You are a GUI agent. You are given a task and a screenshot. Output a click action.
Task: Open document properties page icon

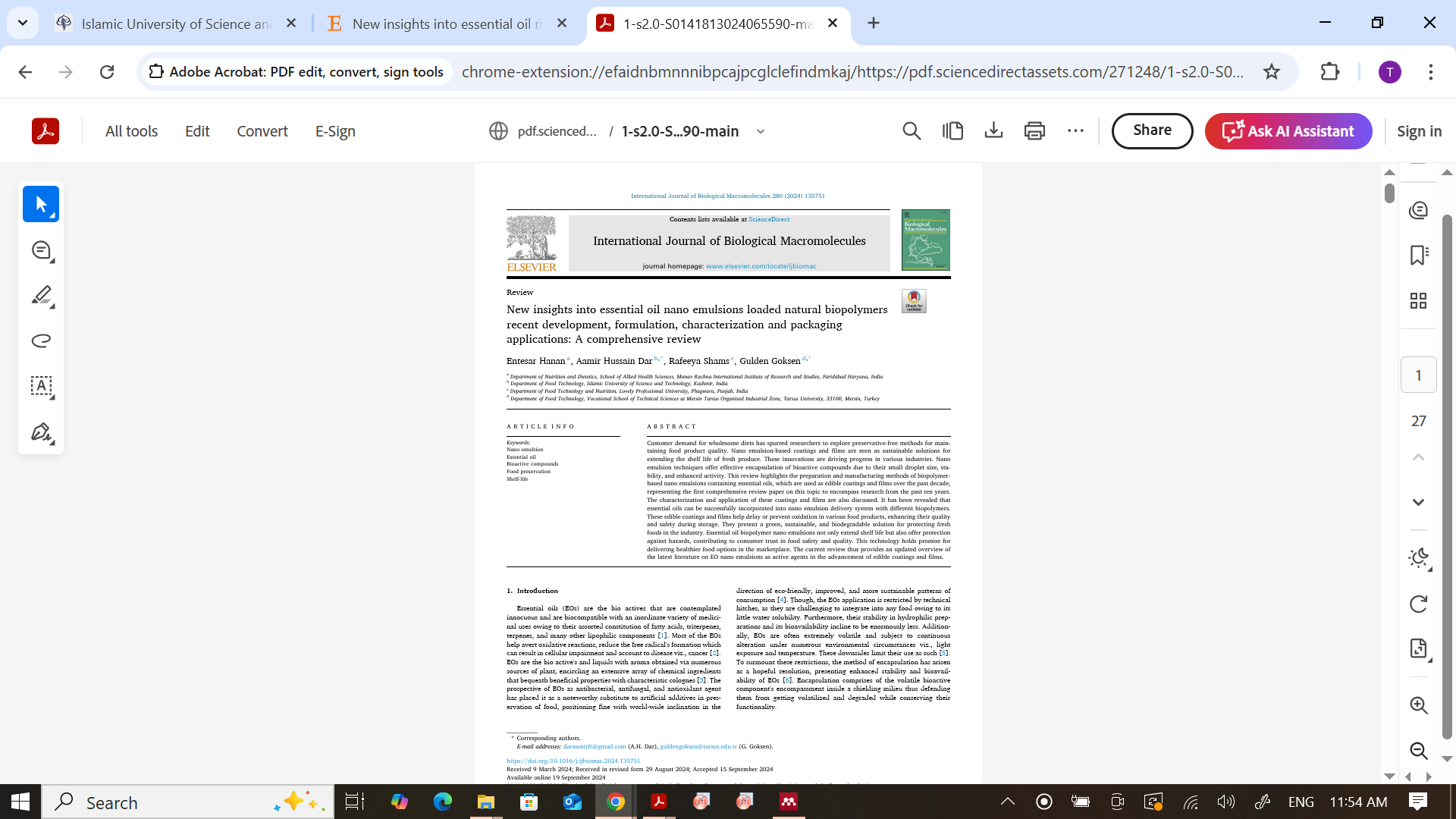click(1418, 649)
